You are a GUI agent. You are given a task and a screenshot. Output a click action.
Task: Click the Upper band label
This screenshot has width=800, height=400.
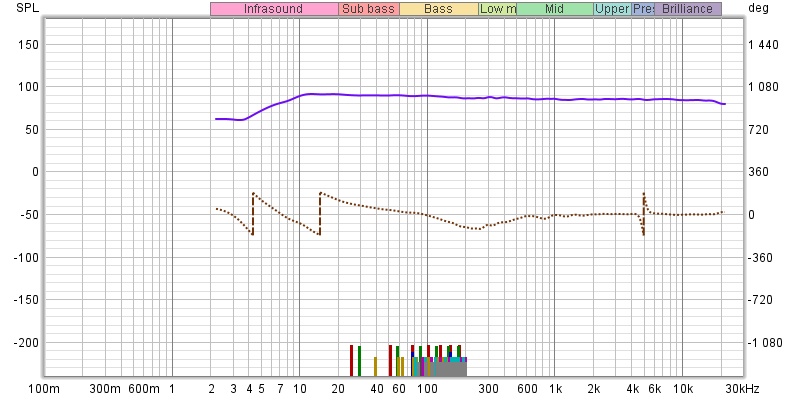point(613,9)
